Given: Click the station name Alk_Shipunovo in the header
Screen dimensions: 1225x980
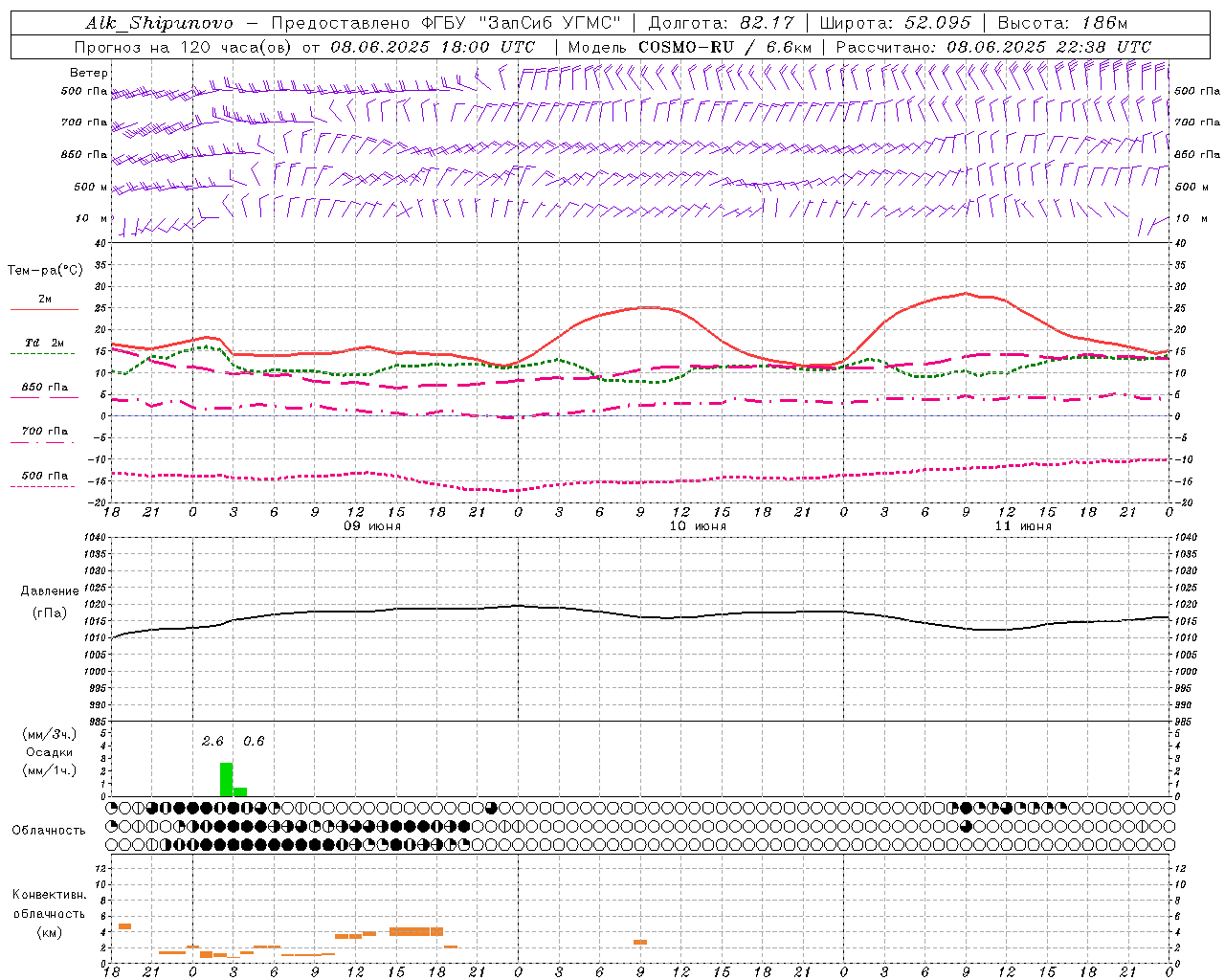Looking at the screenshot, I should click(x=159, y=23).
